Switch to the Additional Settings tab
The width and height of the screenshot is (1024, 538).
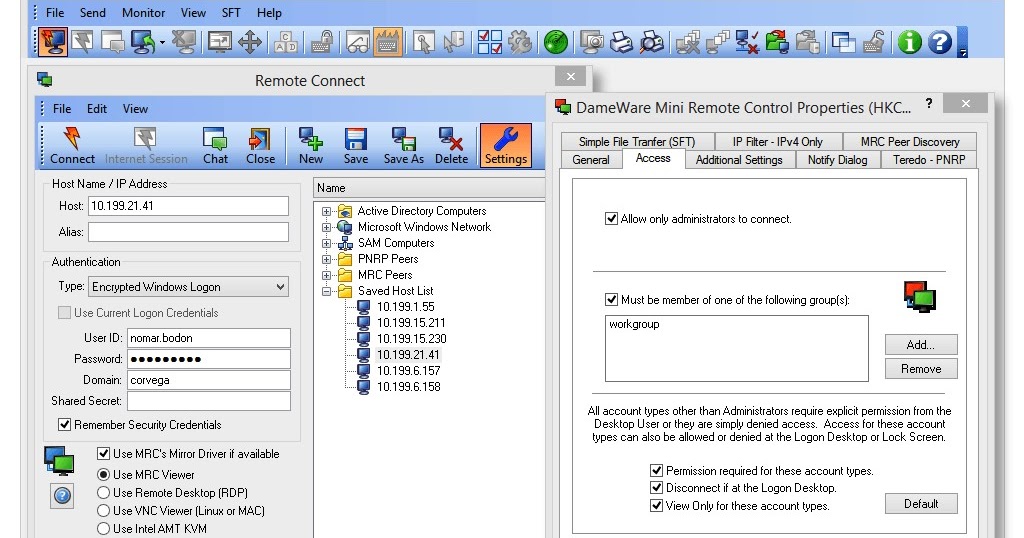739,160
